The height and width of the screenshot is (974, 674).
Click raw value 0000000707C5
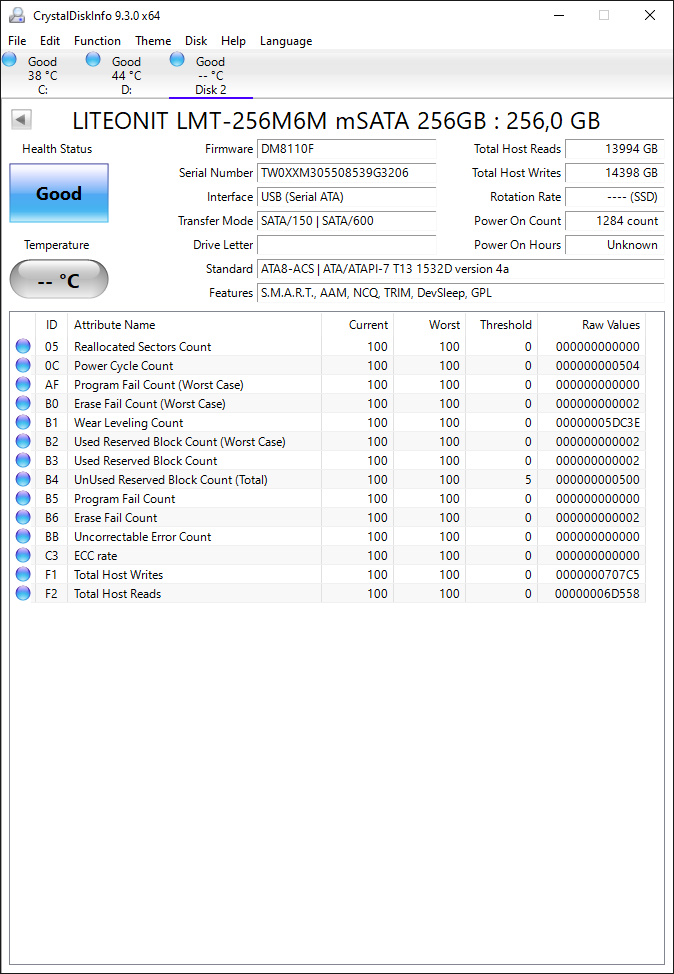[x=598, y=575]
